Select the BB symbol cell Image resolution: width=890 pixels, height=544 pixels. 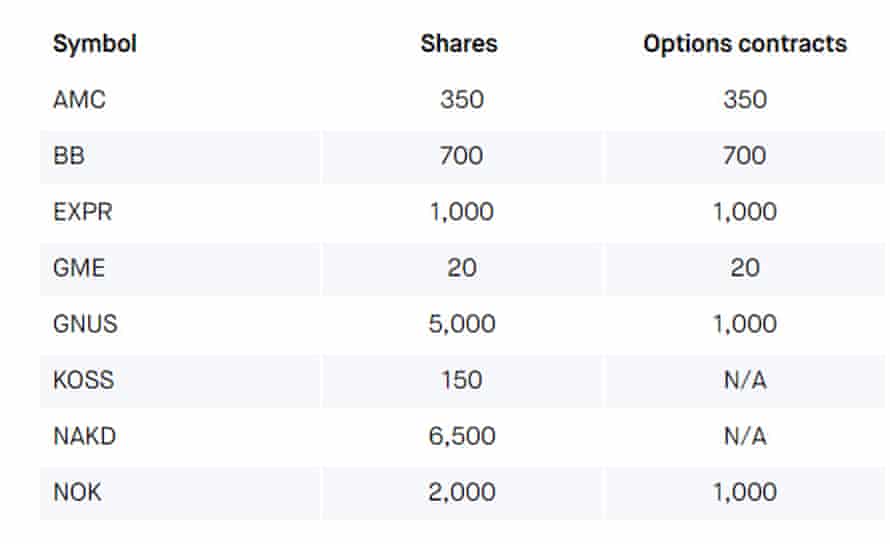[x=69, y=156]
